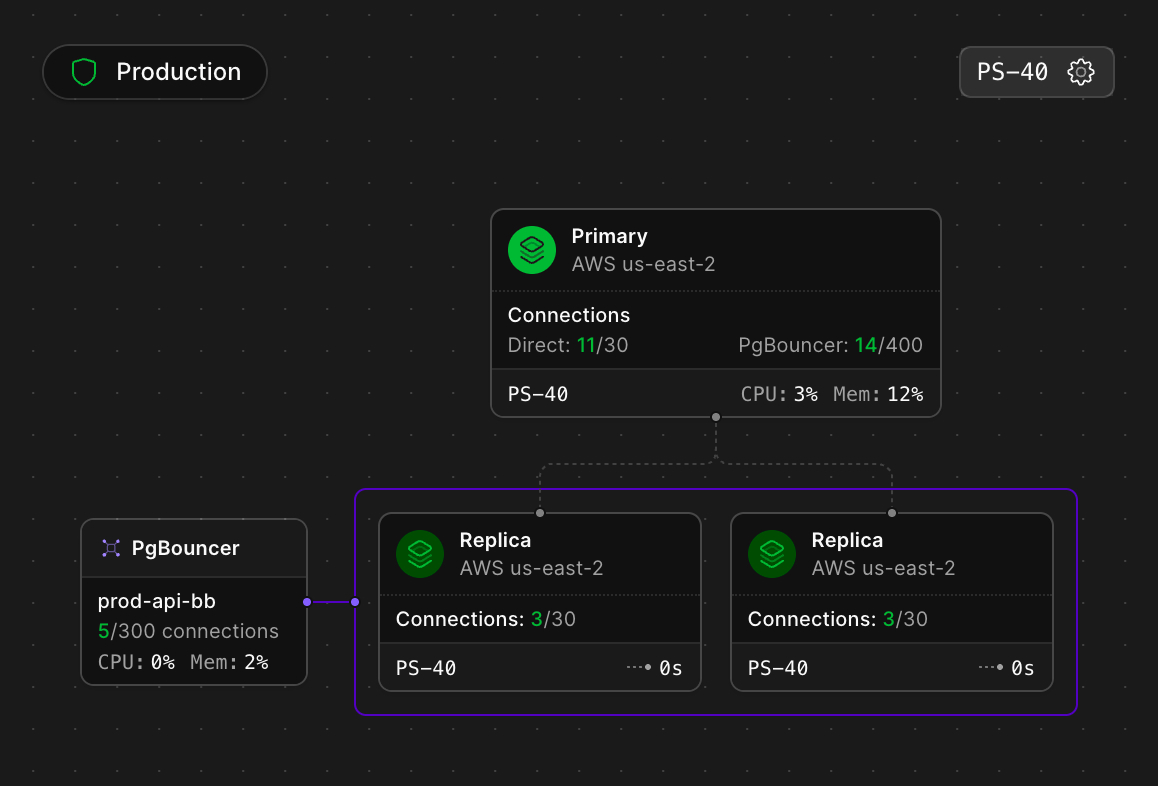The width and height of the screenshot is (1158, 786).
Task: Click the left Replica's Connections 3/30 row
Action: (x=486, y=619)
